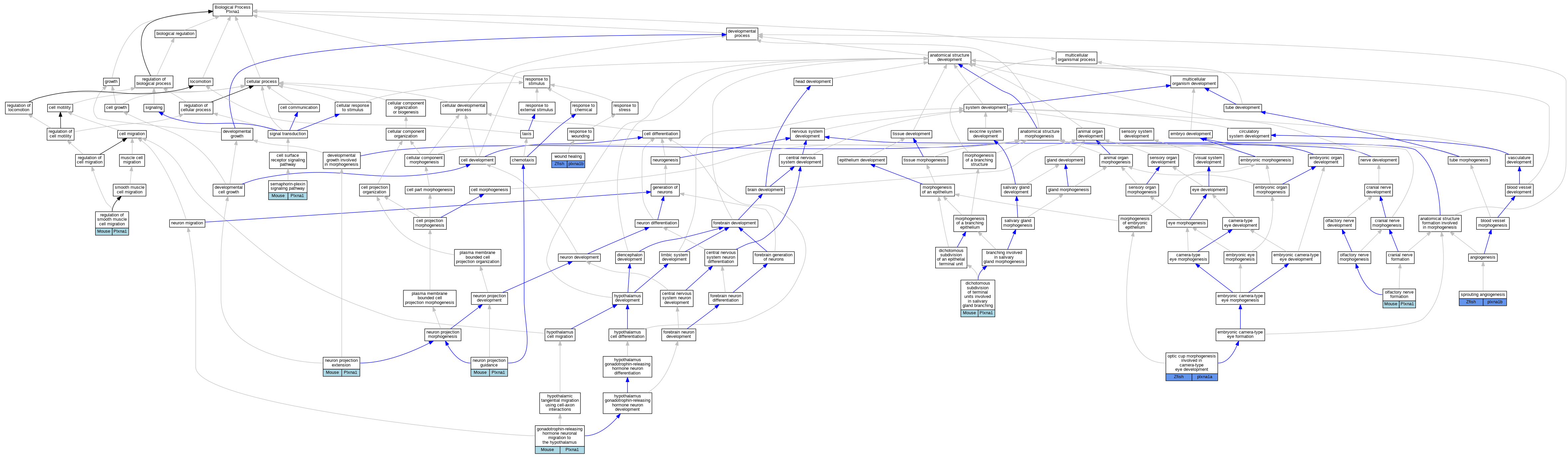Select the 'embryo development' node
The image size is (1568, 457).
pos(1191,134)
